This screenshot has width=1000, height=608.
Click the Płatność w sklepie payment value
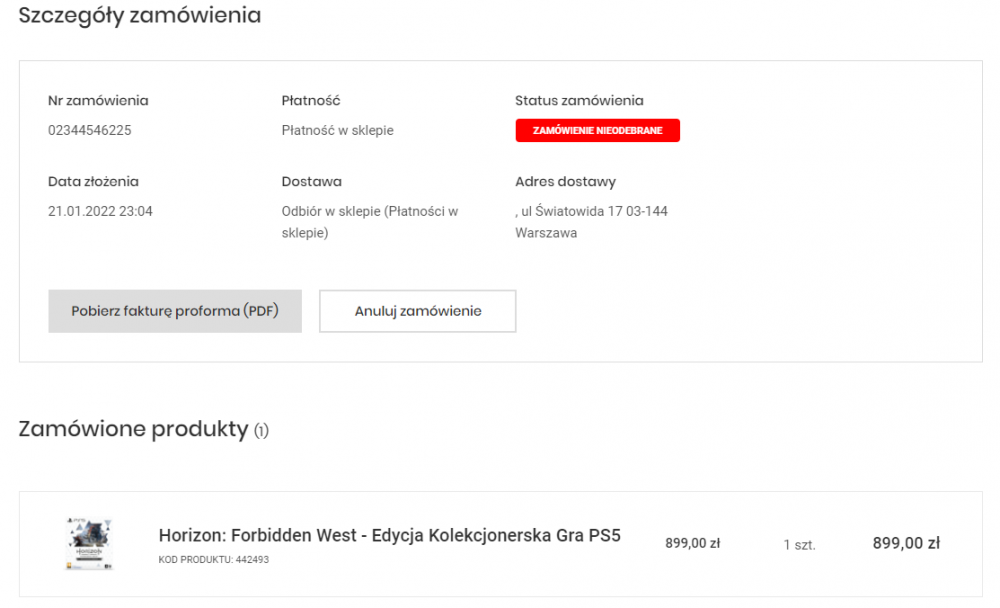pos(337,130)
